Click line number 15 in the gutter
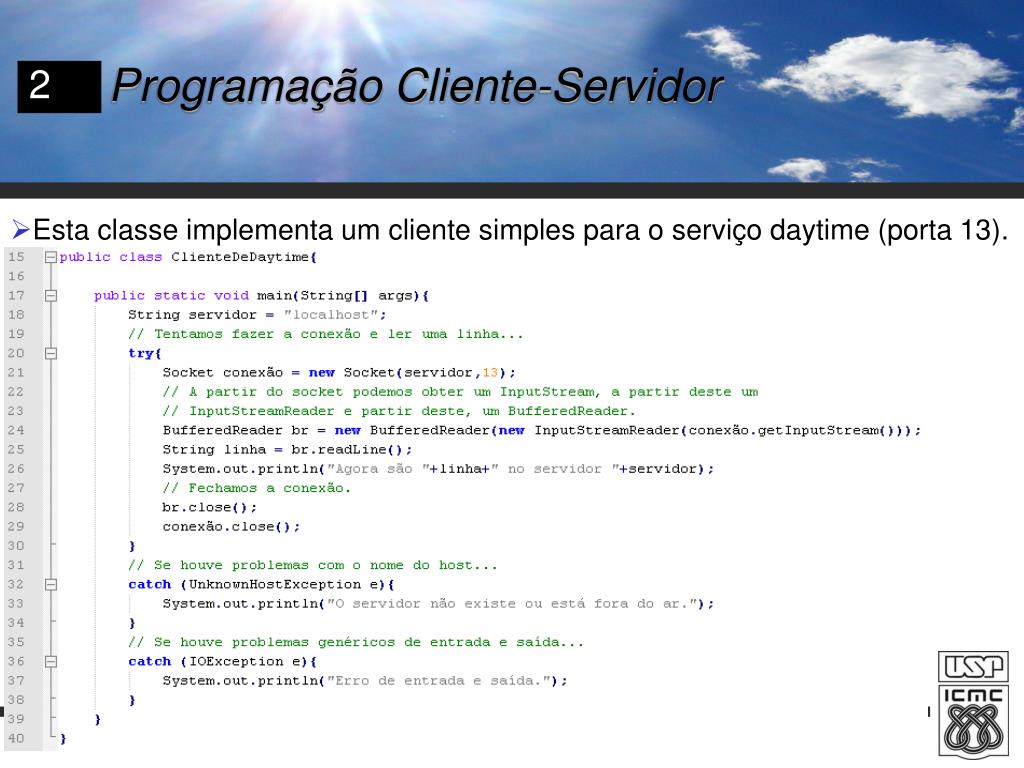Image resolution: width=1024 pixels, height=768 pixels. pos(16,257)
